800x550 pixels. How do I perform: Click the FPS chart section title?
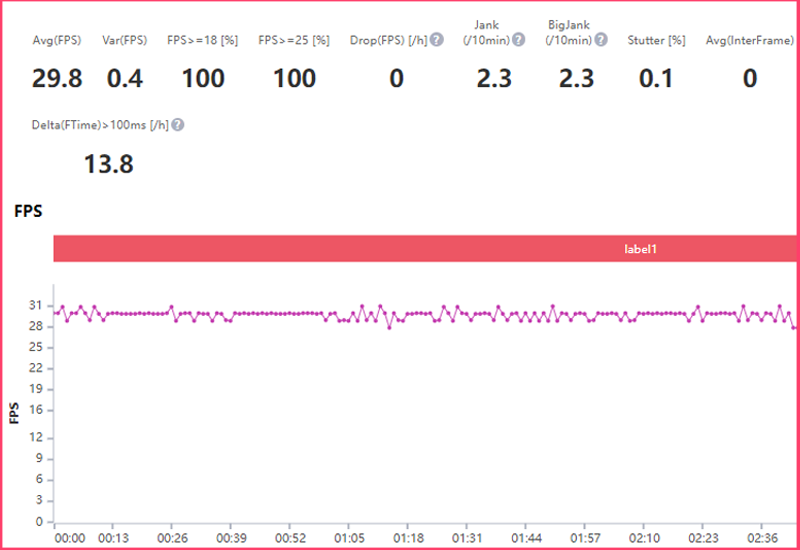(x=28, y=211)
